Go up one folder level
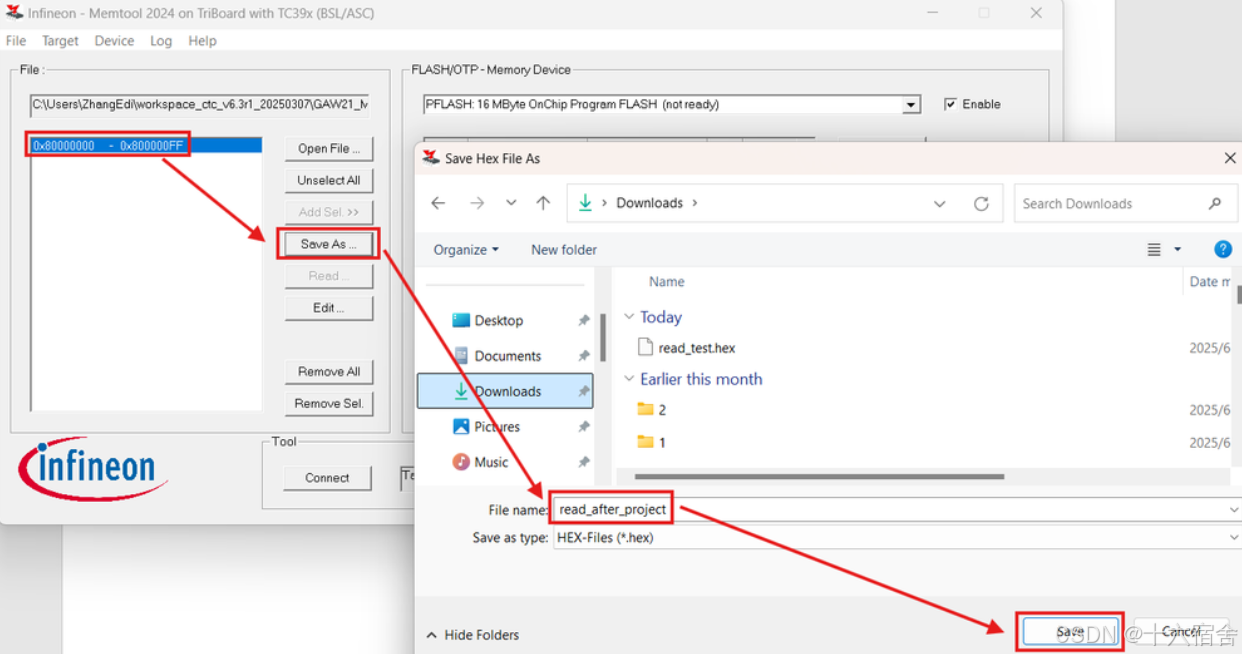The image size is (1242, 654). click(543, 203)
